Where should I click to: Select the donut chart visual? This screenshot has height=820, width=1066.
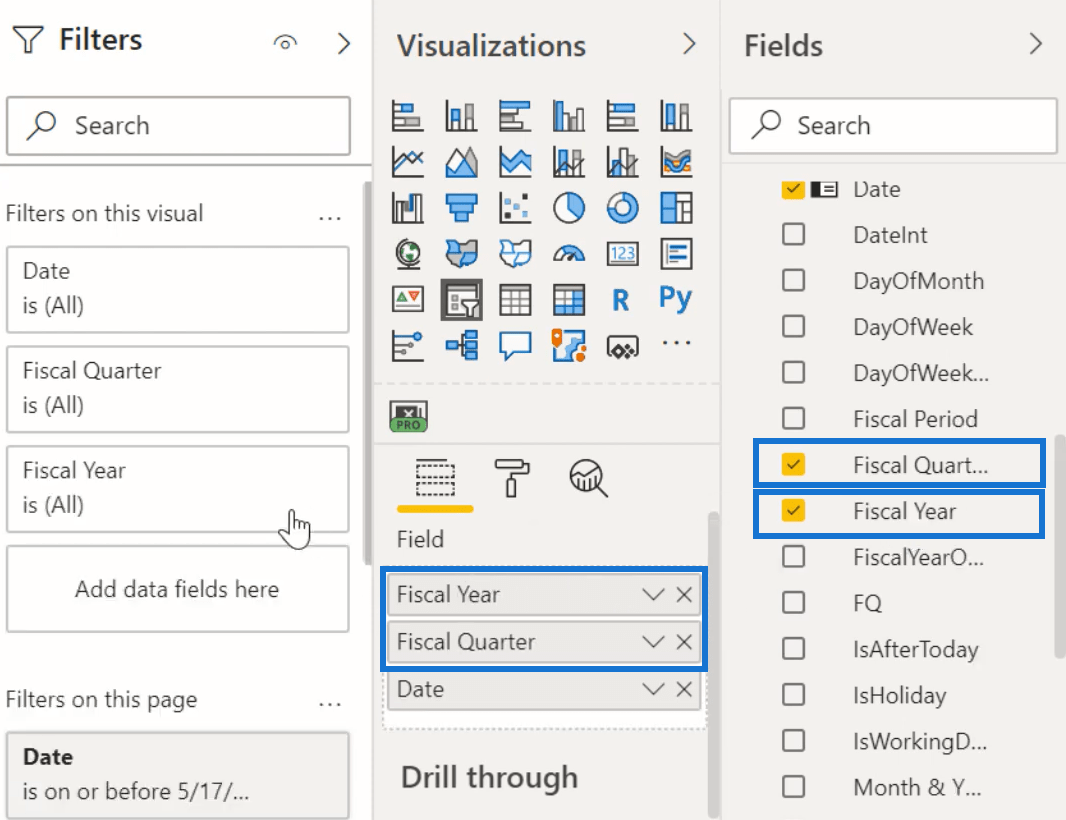pos(622,208)
